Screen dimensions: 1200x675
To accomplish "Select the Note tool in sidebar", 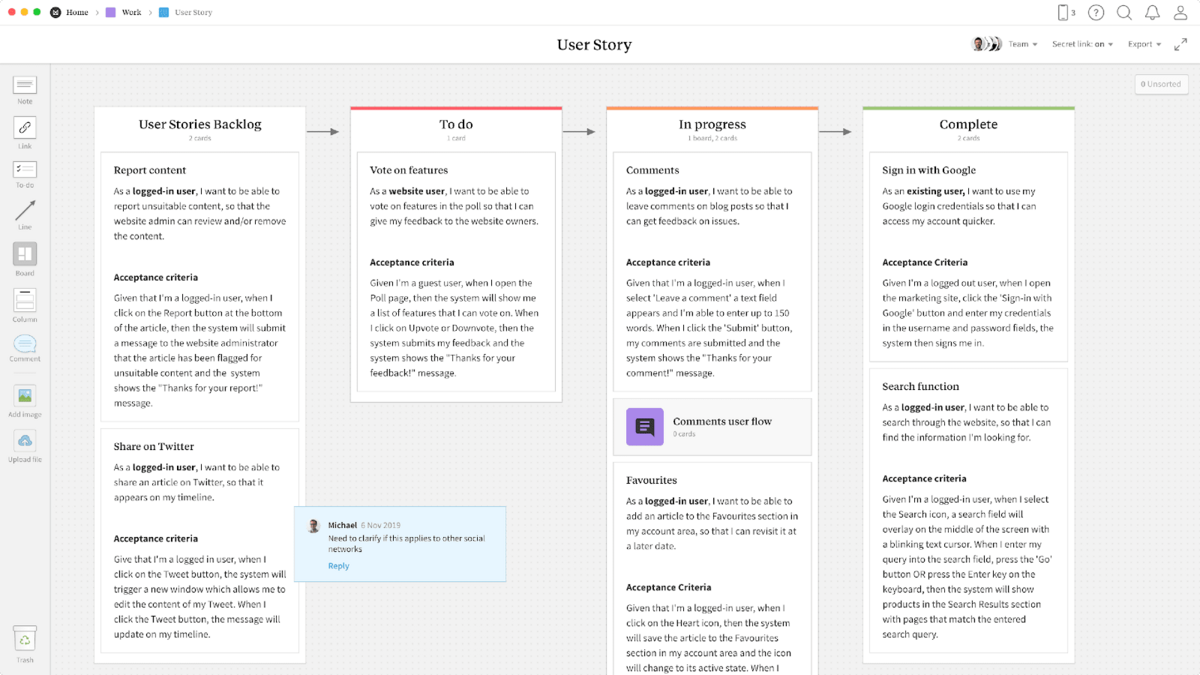I will pos(25,86).
